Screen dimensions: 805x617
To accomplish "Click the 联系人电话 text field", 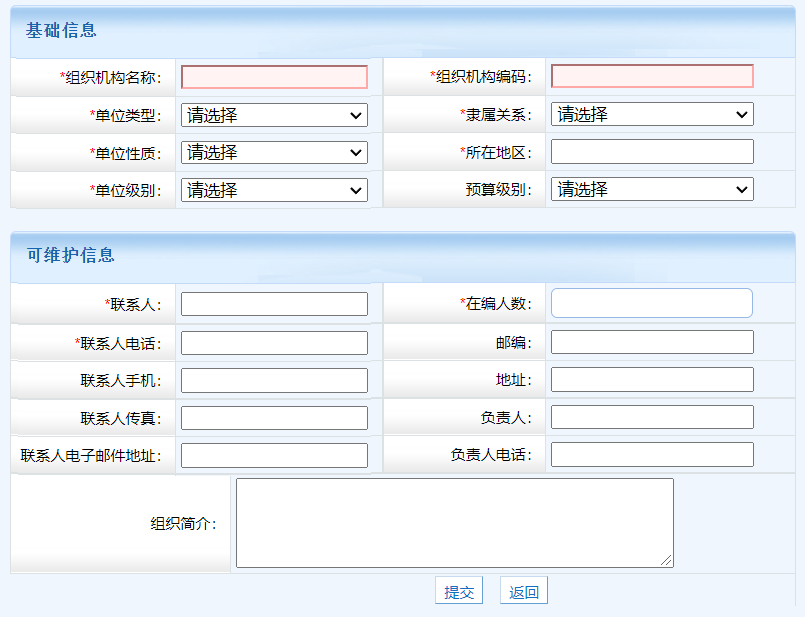I will [274, 343].
